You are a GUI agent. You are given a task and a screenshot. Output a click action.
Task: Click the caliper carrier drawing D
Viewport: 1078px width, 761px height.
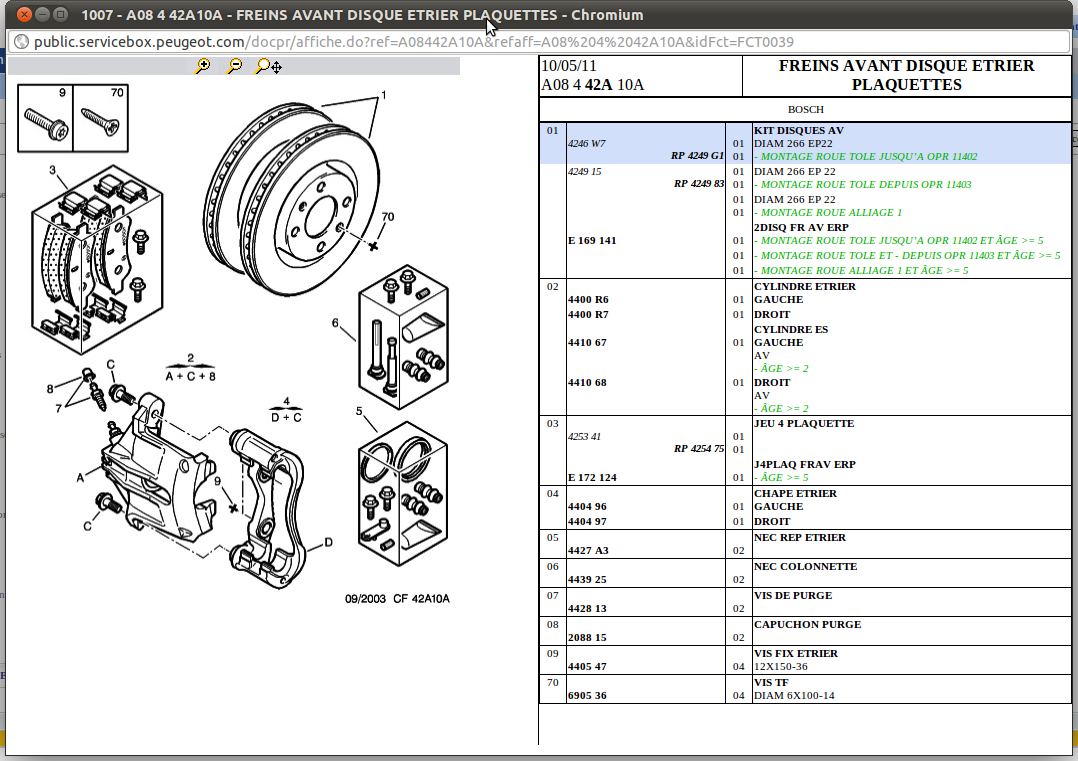click(x=268, y=509)
